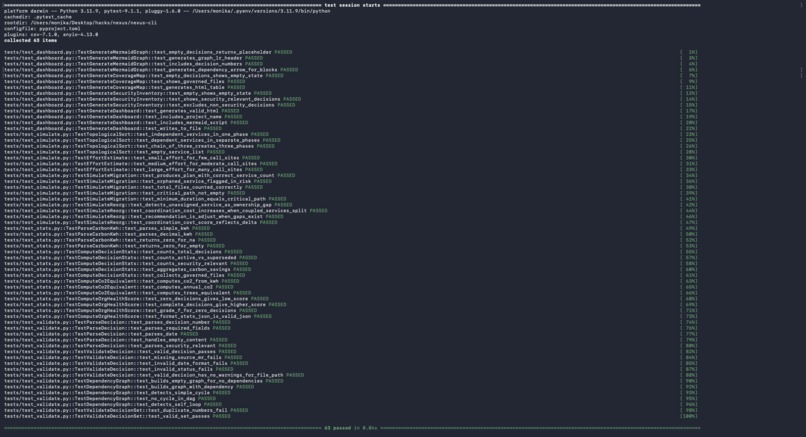
Task: Click the test_empty_decisions_shows_empty_state row
Action: pos(143,76)
